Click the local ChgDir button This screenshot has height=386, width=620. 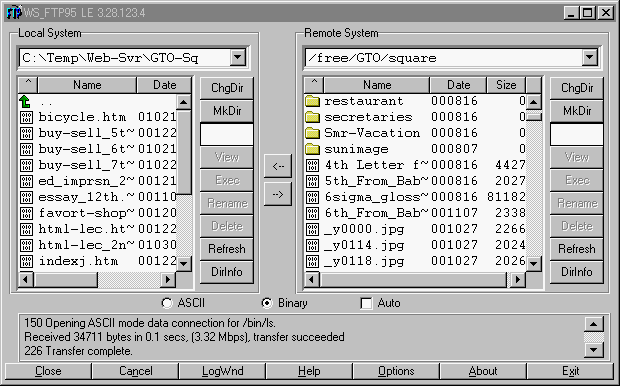[x=227, y=88]
